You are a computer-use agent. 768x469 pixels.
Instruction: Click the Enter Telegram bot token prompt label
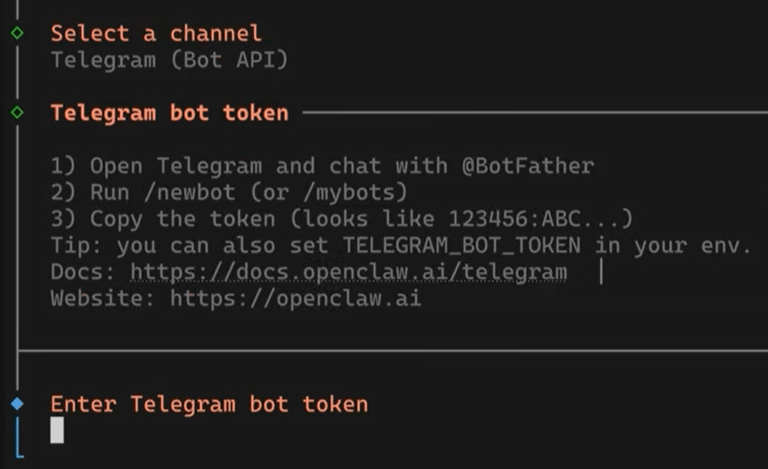[209, 404]
